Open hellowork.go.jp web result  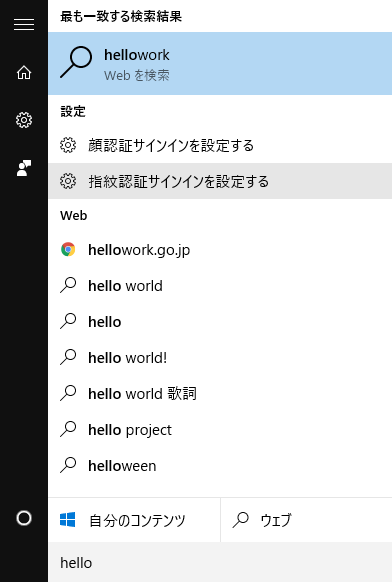coord(220,250)
